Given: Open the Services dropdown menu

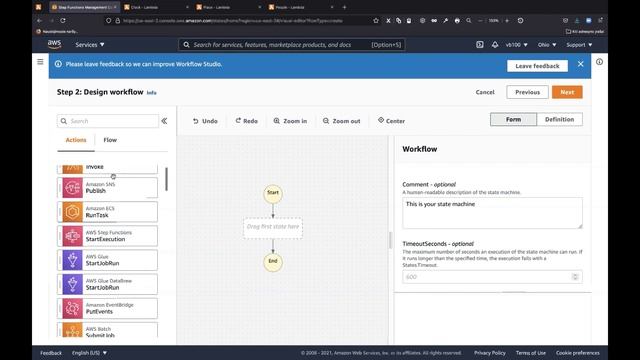Looking at the screenshot, I should (89, 44).
